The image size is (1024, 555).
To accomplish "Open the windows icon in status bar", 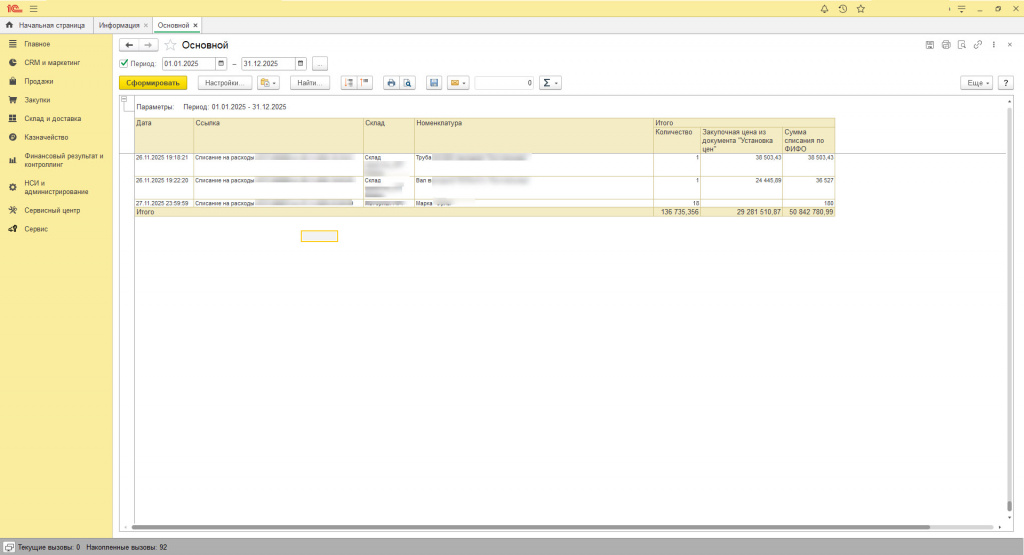I will tap(8, 547).
